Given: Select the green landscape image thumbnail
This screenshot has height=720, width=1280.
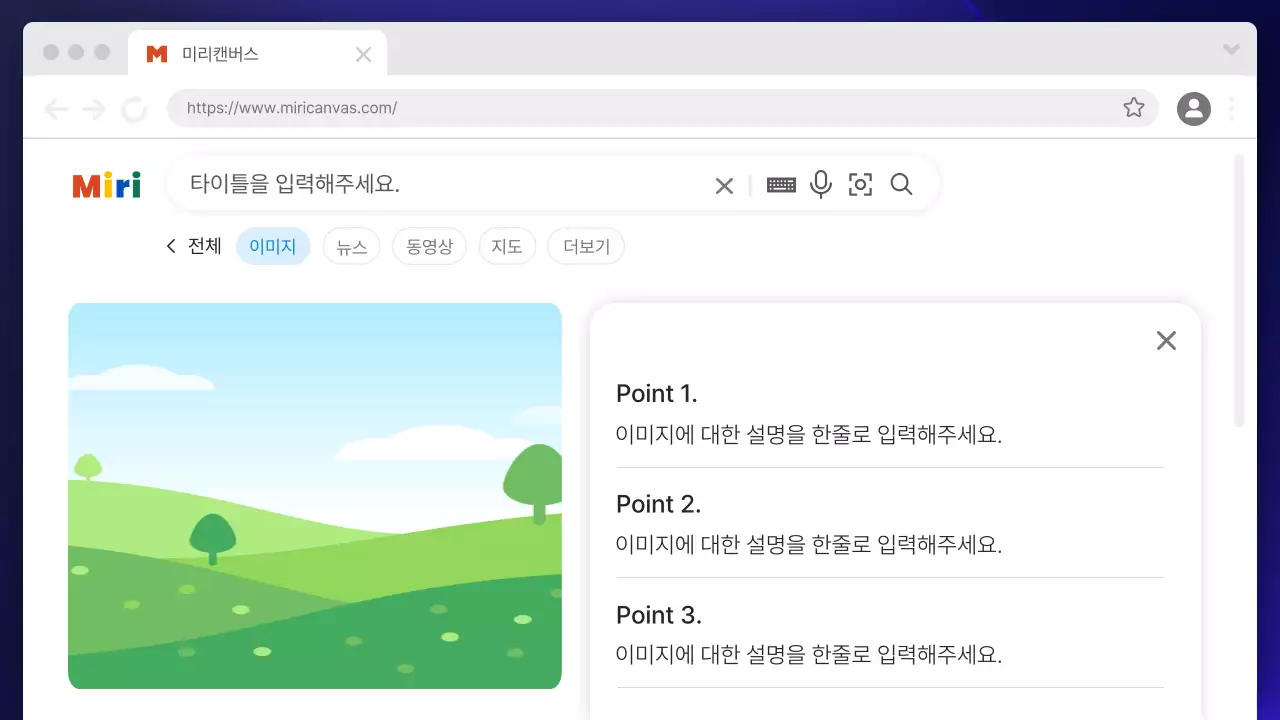Looking at the screenshot, I should tap(315, 495).
